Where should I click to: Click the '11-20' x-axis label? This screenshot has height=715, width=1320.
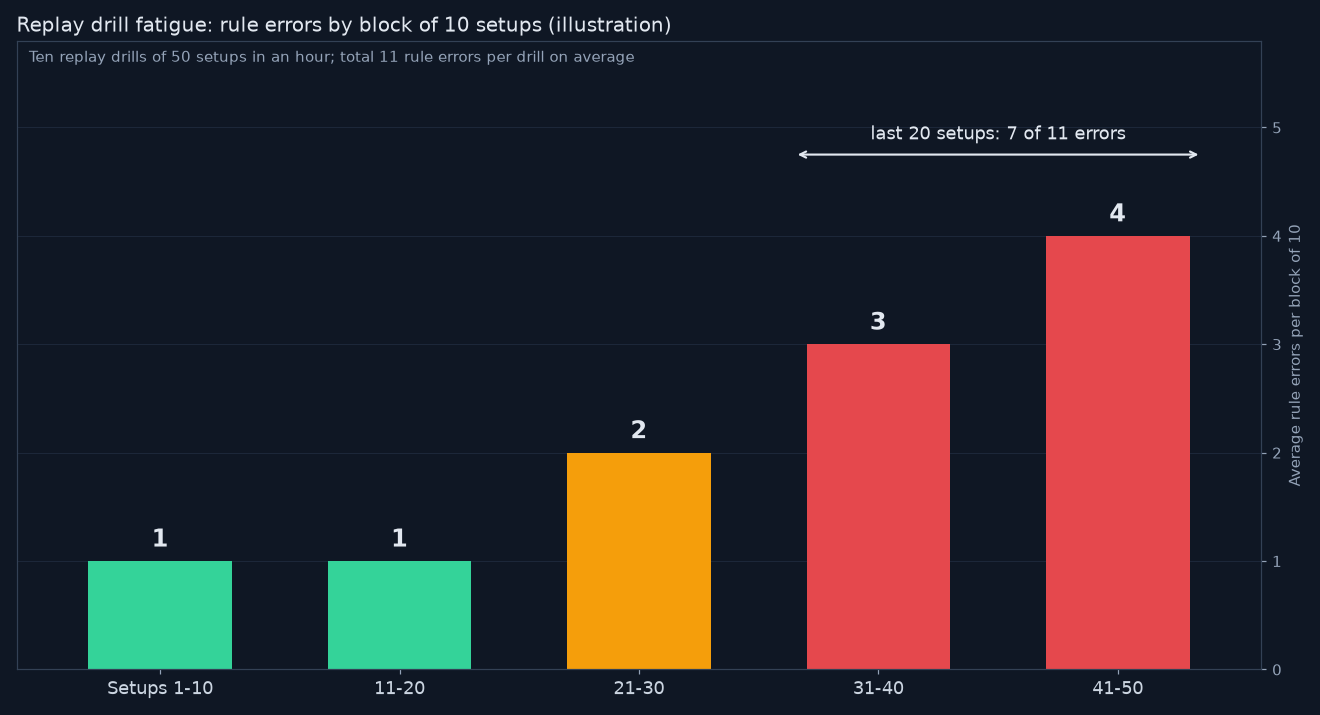tap(399, 689)
